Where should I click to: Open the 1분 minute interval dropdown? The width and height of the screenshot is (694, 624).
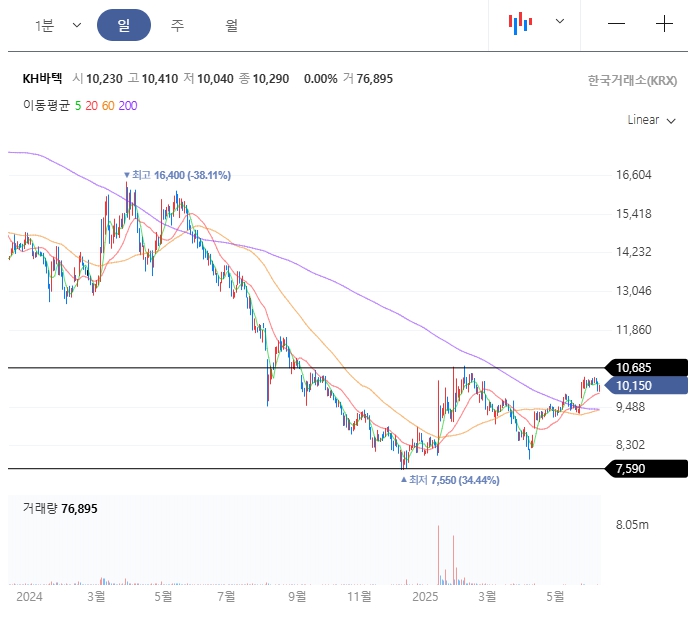pos(58,25)
